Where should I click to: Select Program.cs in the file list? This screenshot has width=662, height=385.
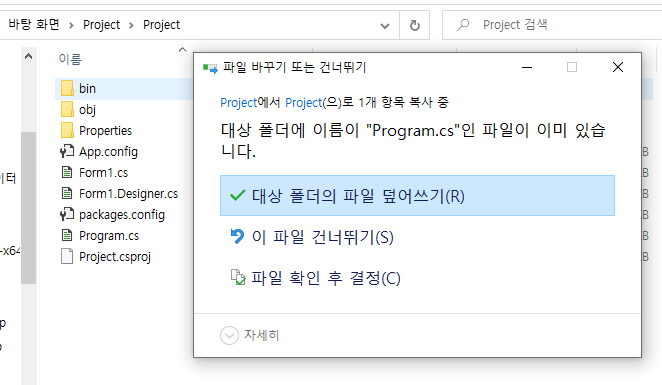point(109,236)
